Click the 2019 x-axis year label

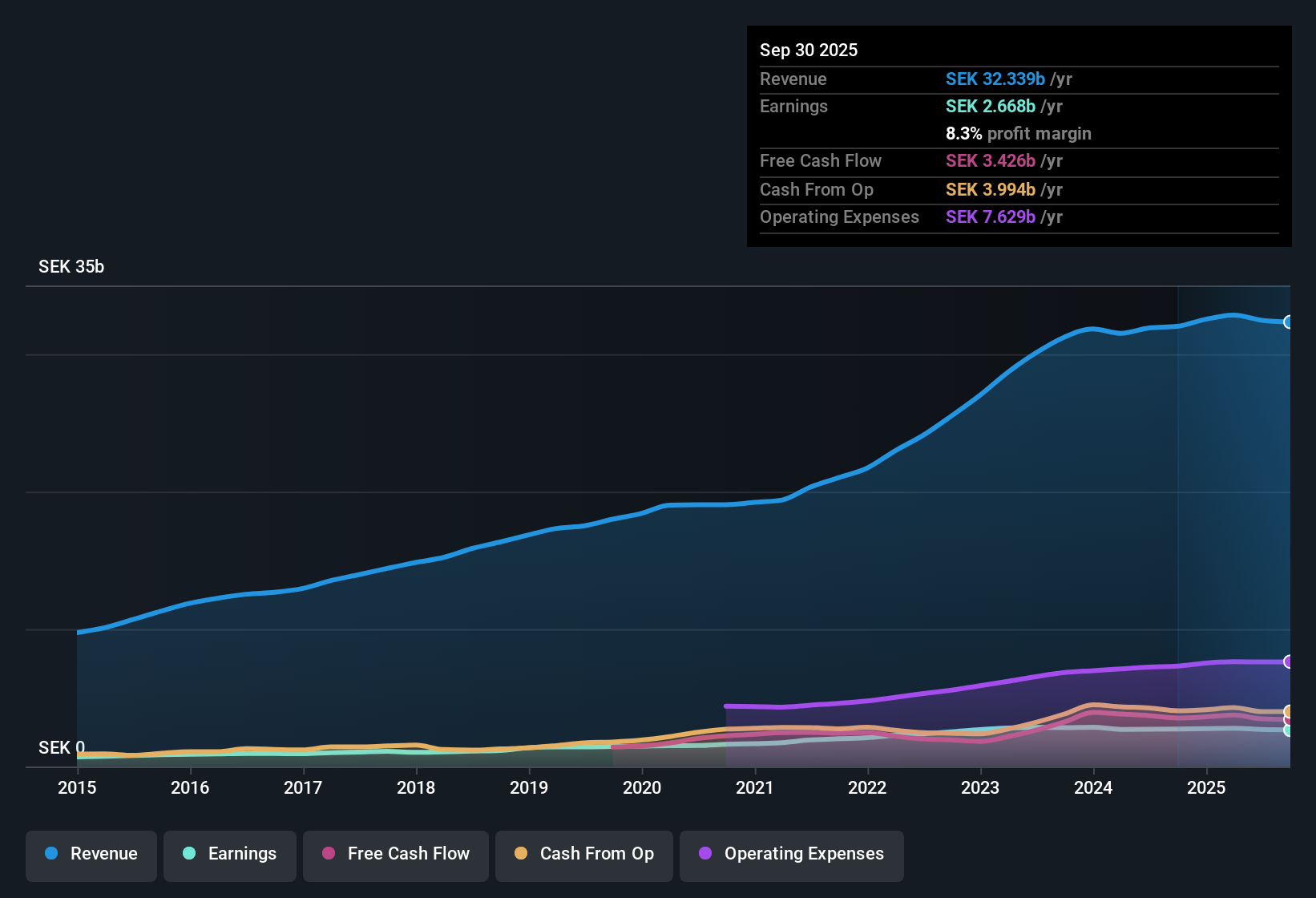[529, 787]
